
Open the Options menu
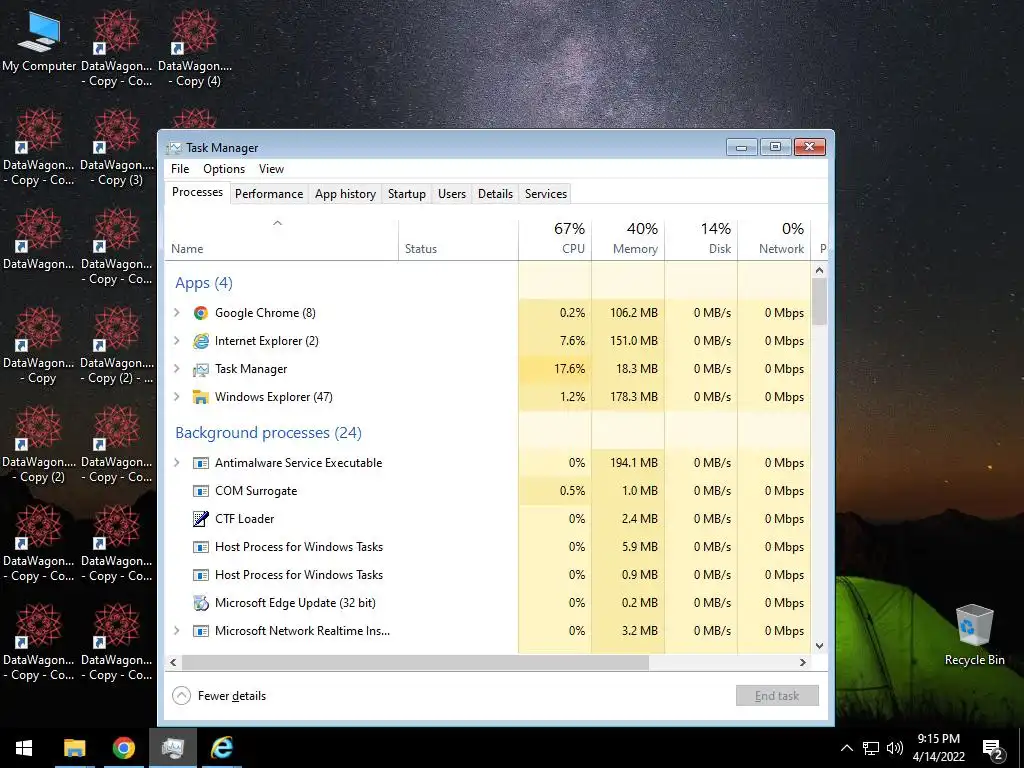(x=224, y=169)
